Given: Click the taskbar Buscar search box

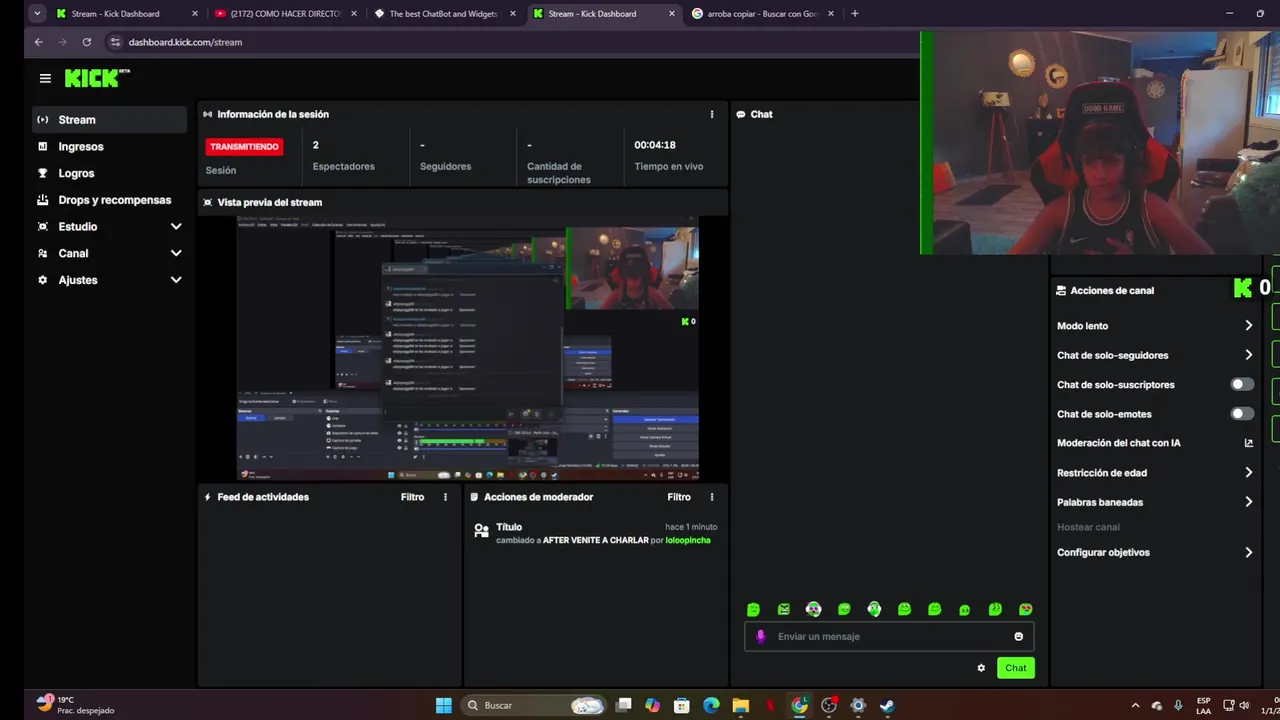Looking at the screenshot, I should [535, 705].
